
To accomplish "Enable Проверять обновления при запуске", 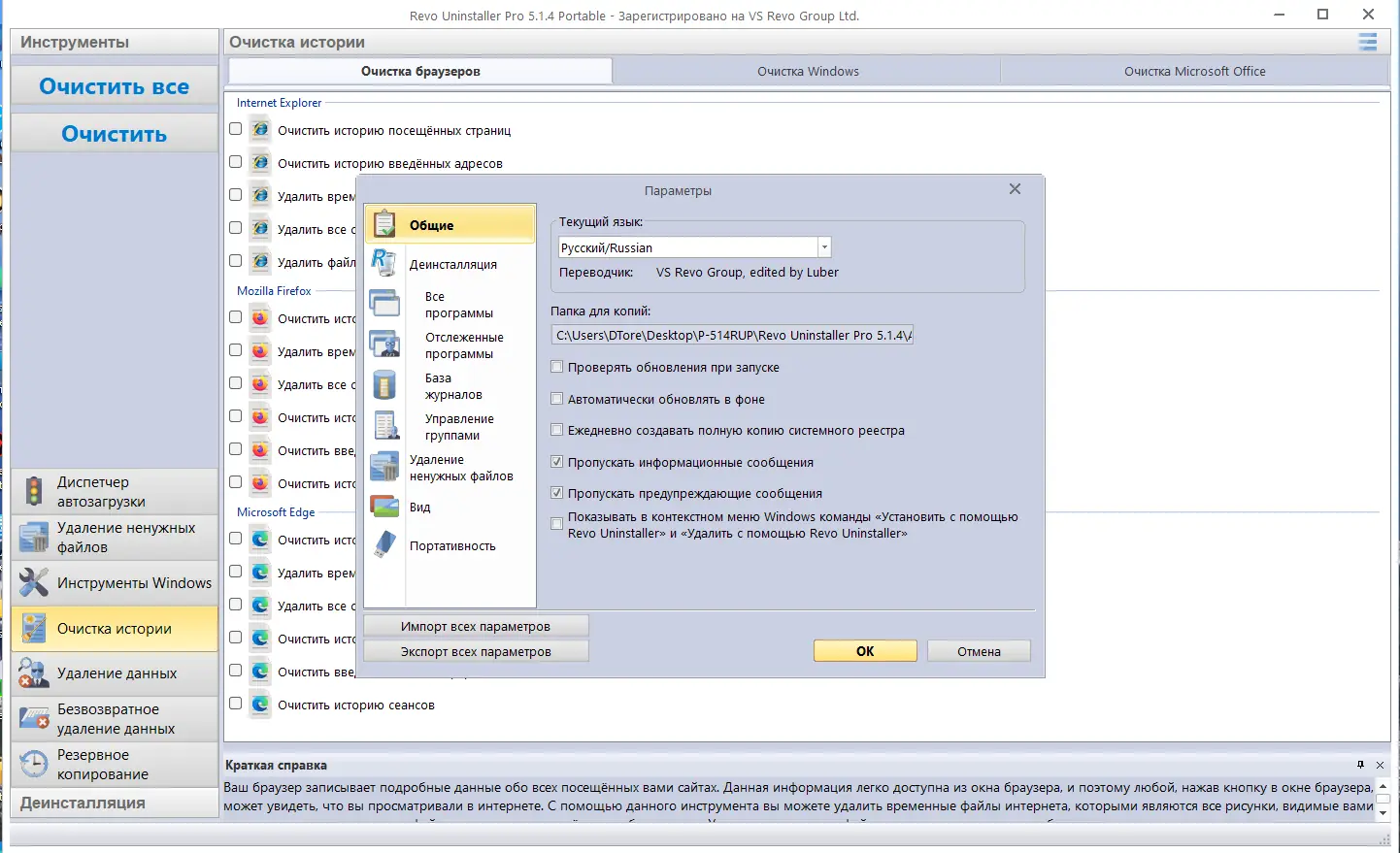I will 557,367.
